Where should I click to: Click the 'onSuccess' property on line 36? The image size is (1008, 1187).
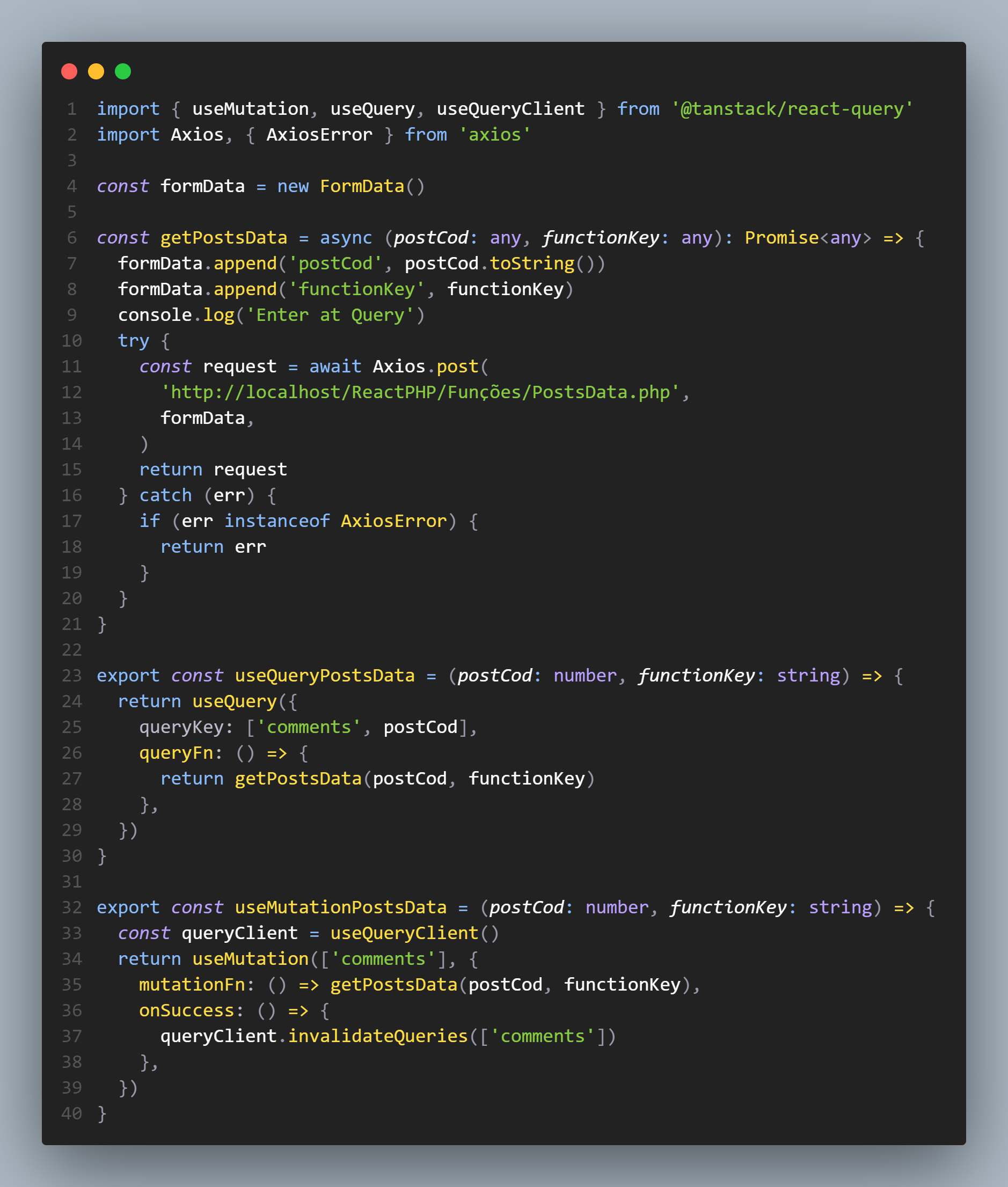click(x=187, y=1010)
